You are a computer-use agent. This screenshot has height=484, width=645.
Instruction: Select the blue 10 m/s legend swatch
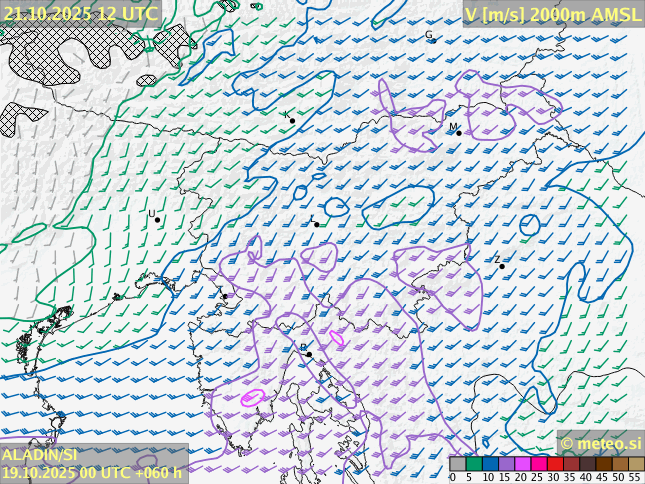point(490,464)
